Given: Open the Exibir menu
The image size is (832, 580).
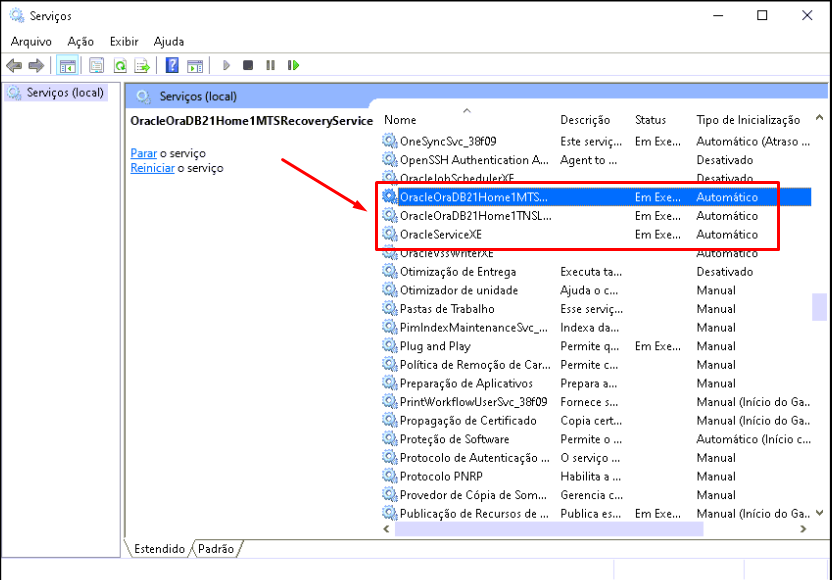Looking at the screenshot, I should tap(124, 41).
